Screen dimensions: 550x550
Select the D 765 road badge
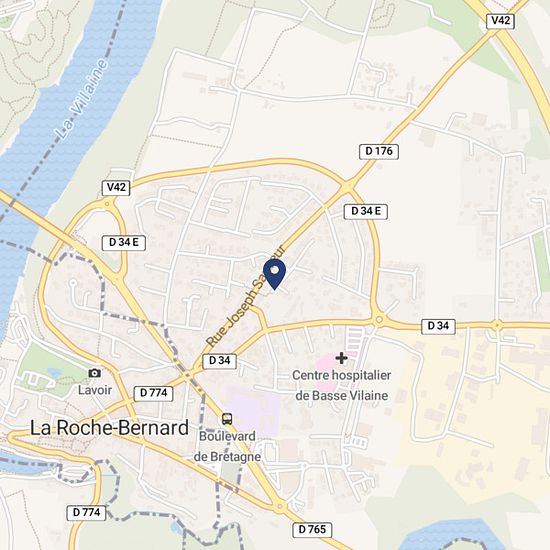312,530
